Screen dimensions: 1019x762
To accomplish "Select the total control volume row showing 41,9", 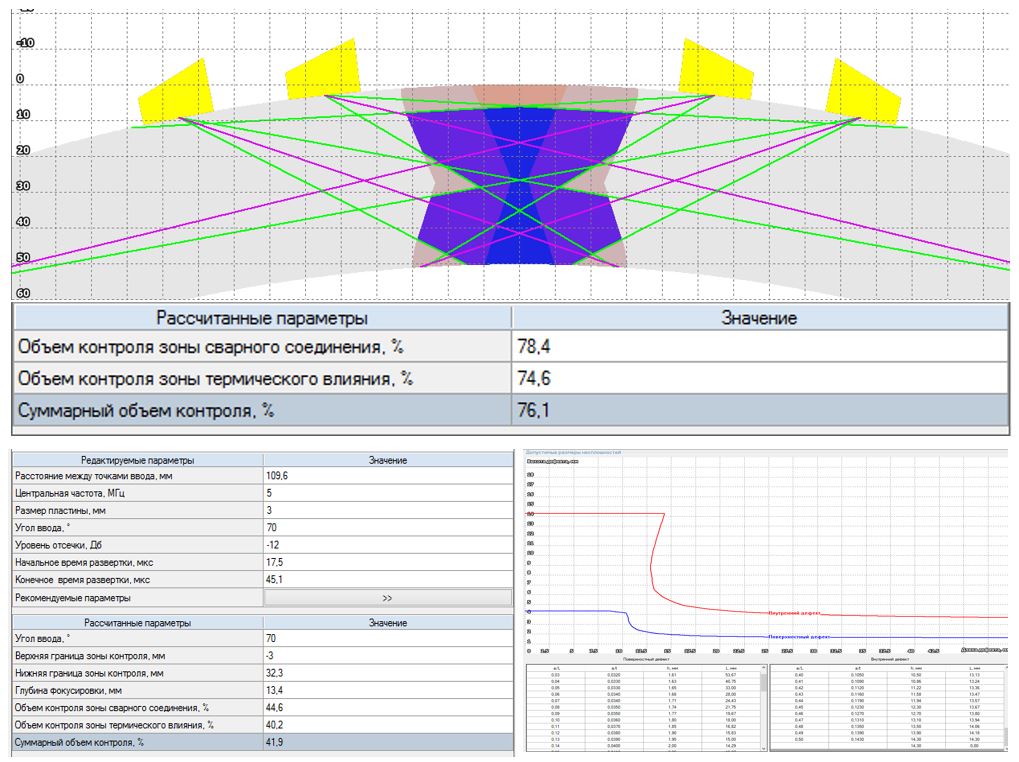I will (x=262, y=742).
